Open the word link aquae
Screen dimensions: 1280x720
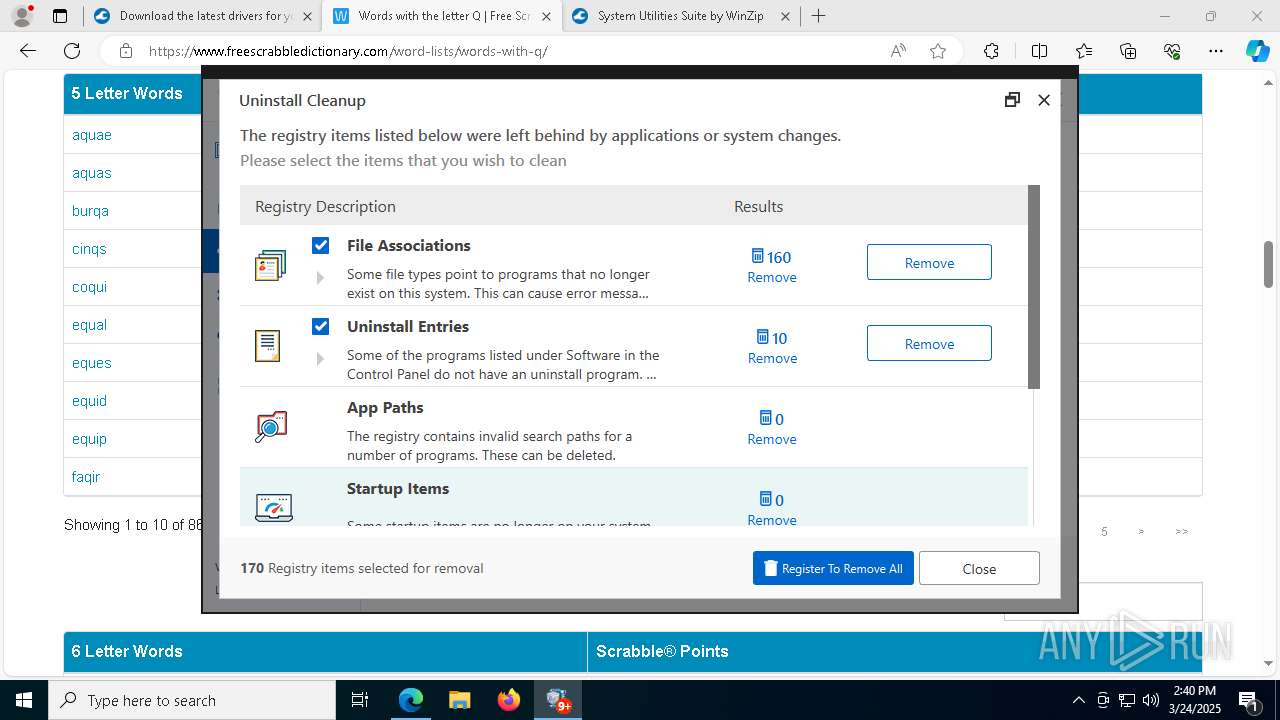point(92,135)
